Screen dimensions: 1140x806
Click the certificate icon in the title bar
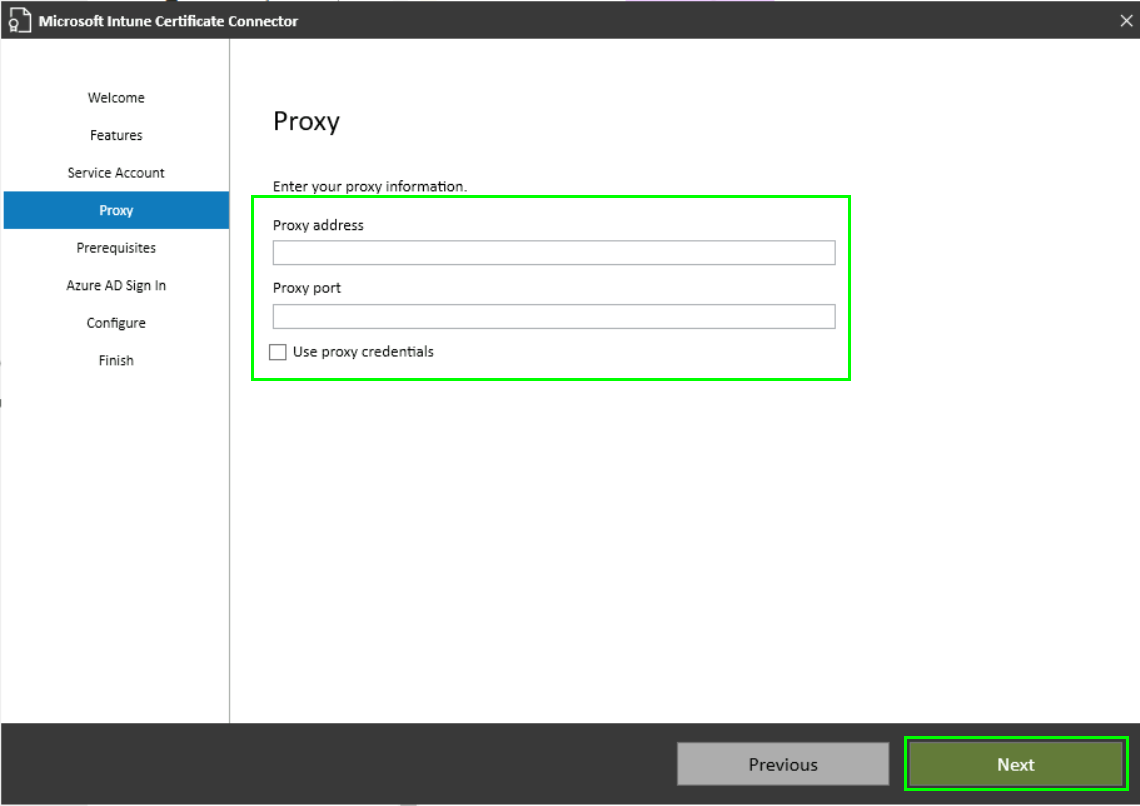point(20,21)
